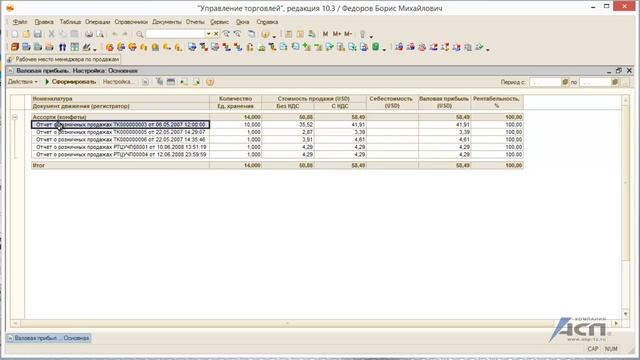Click the help question icon in report toolbar
This screenshot has width=640, height=360.
(x=210, y=82)
